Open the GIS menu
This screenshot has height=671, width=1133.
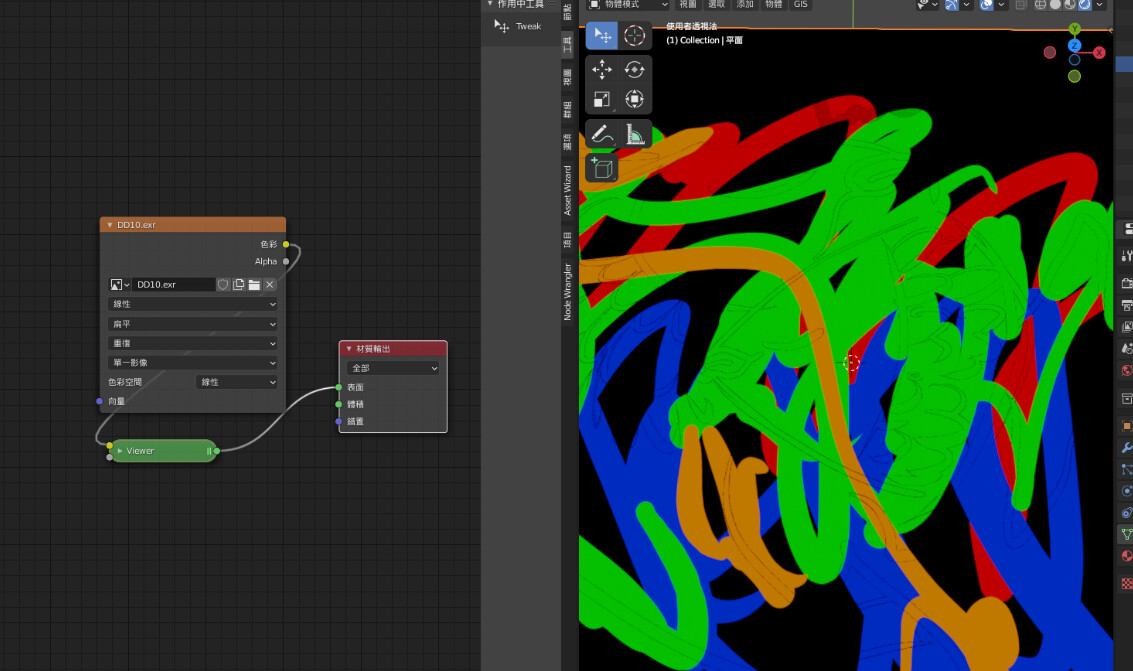coord(801,5)
